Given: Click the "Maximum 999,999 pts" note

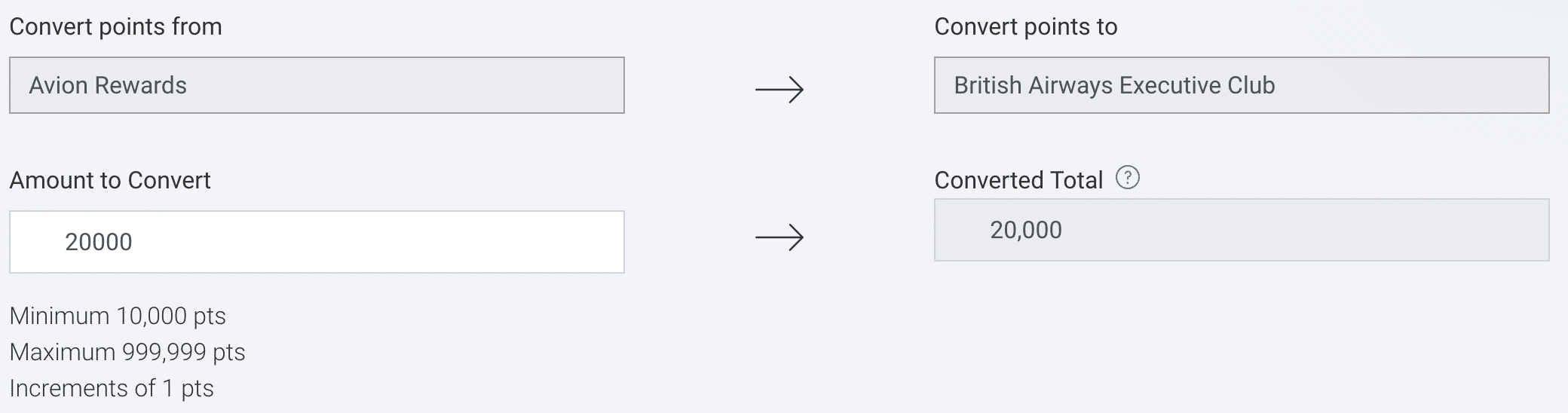Looking at the screenshot, I should (x=127, y=352).
